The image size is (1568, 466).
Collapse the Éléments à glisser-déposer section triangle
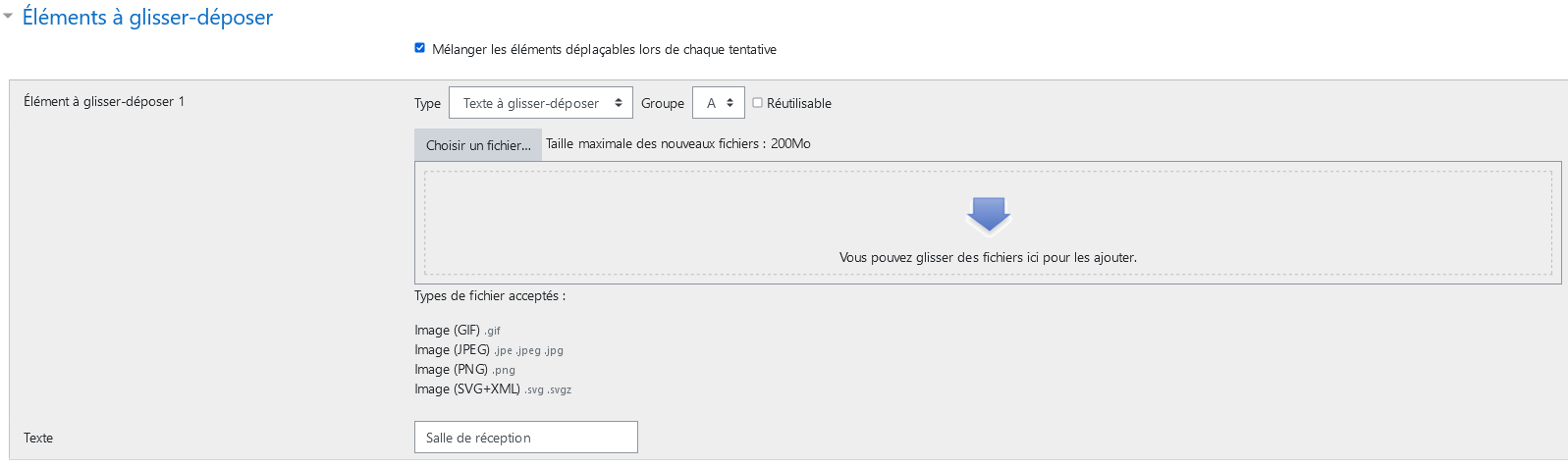(8, 17)
